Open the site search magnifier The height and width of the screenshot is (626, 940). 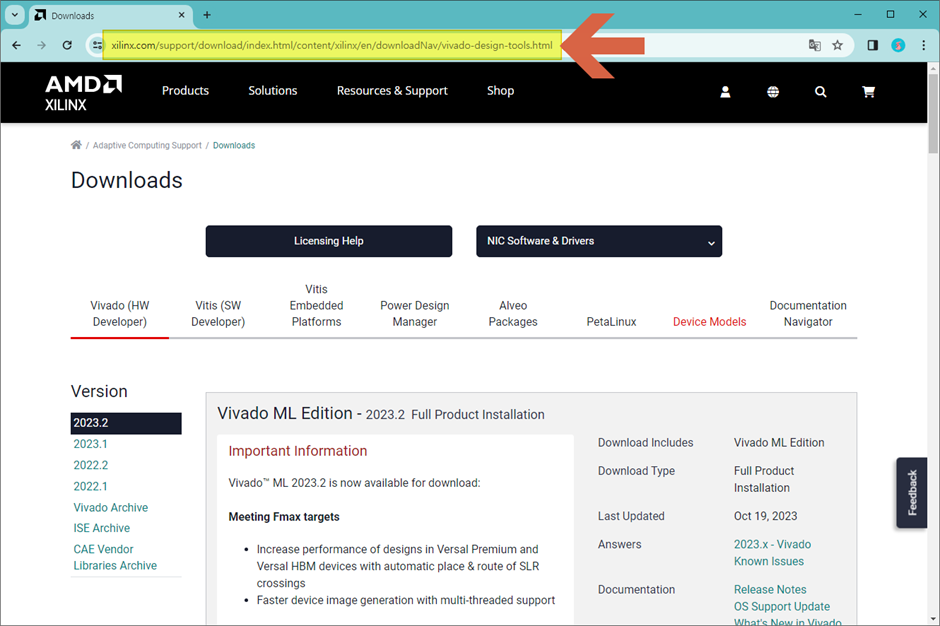(x=821, y=92)
